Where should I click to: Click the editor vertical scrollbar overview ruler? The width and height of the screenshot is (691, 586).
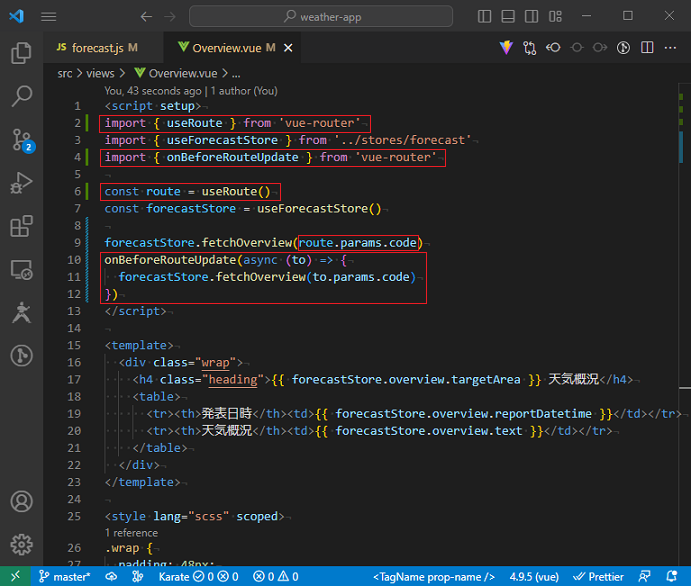684,322
